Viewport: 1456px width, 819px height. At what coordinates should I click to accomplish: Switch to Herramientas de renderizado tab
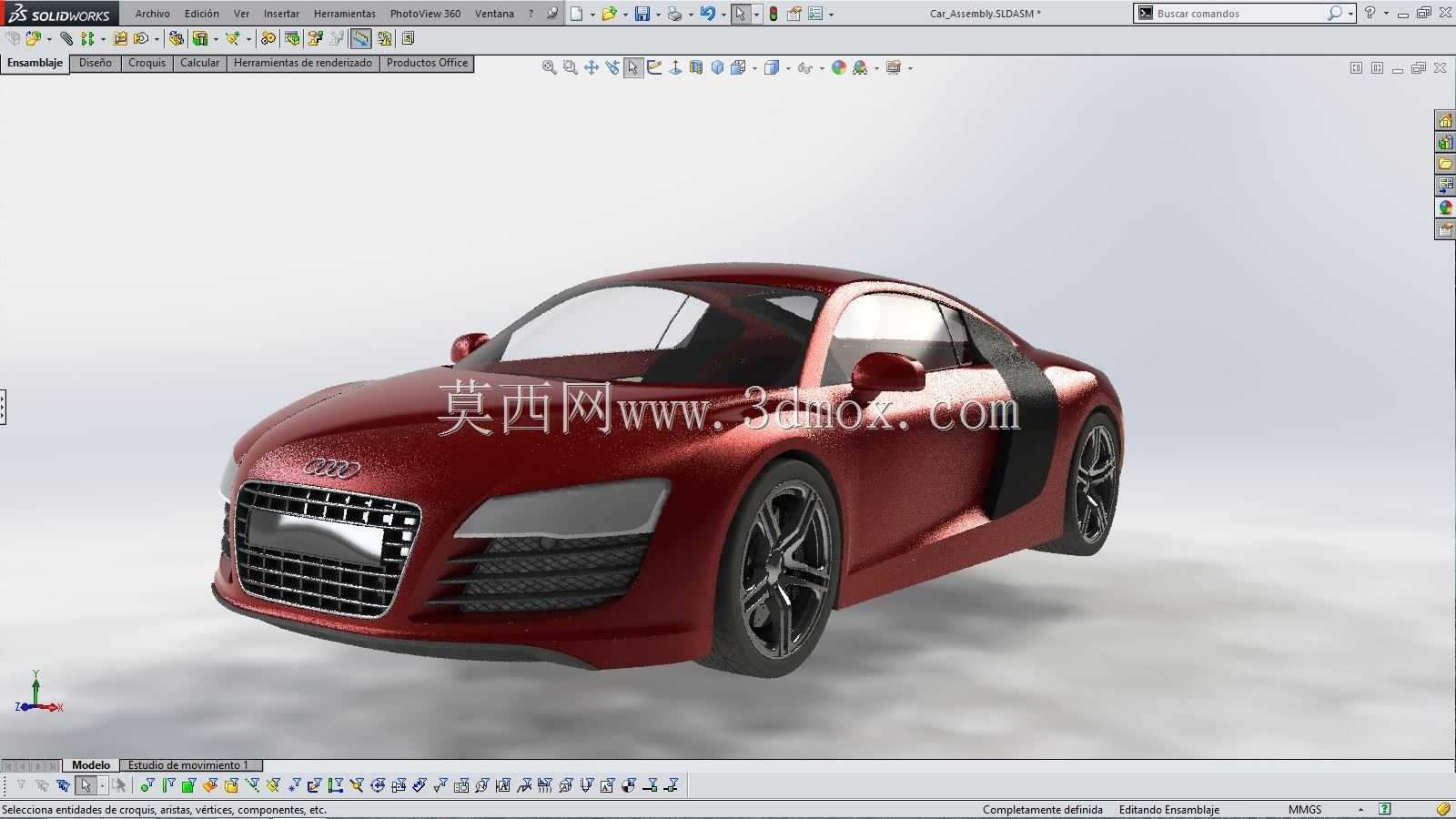[x=303, y=63]
